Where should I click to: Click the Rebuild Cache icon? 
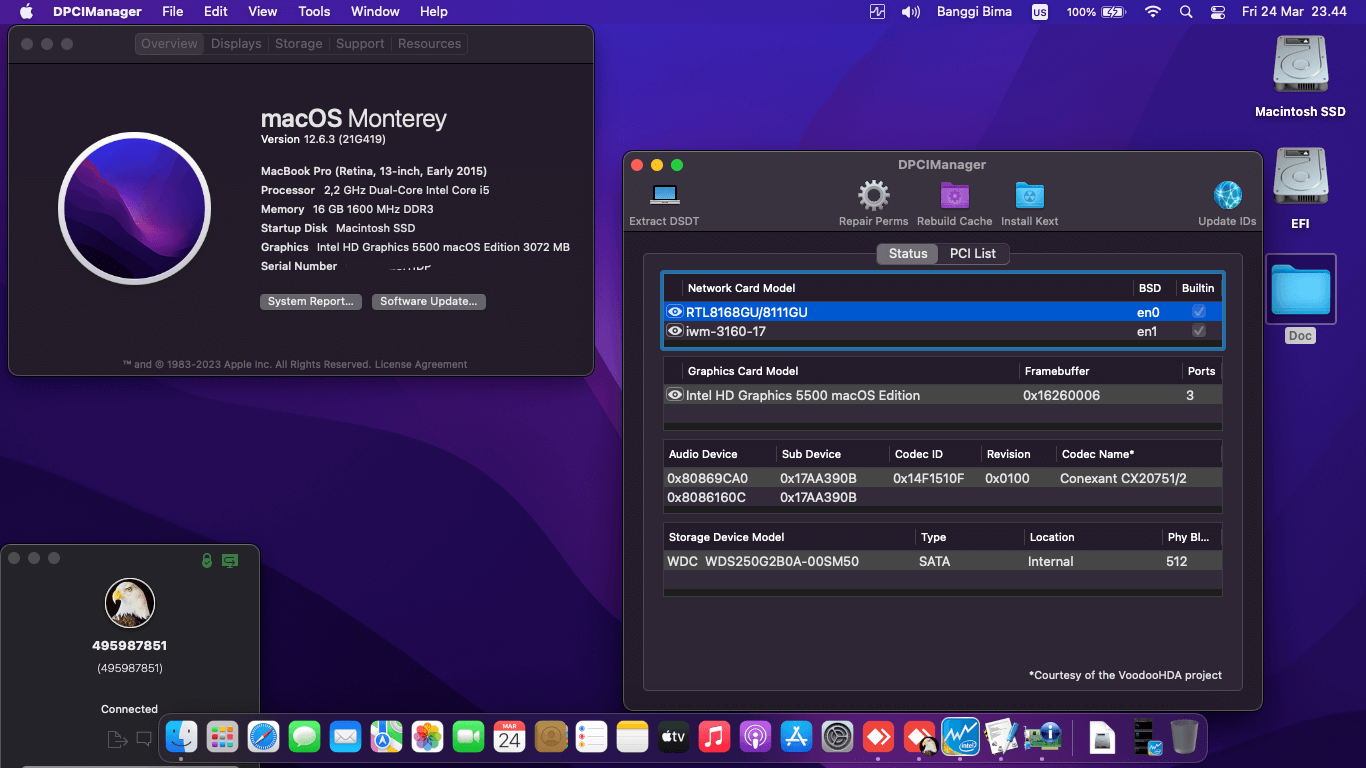[x=955, y=196]
